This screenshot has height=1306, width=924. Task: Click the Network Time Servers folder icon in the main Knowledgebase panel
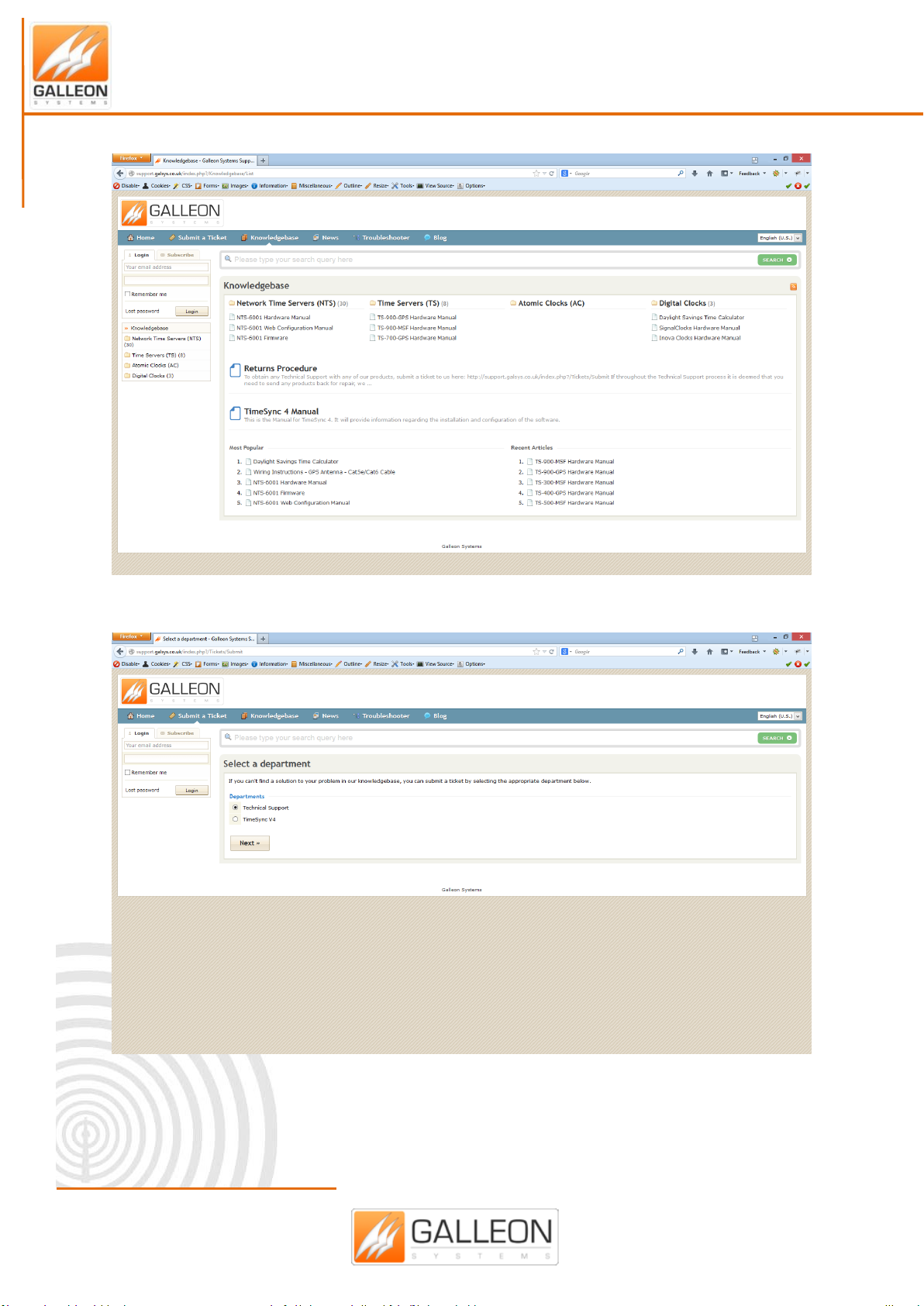(232, 303)
